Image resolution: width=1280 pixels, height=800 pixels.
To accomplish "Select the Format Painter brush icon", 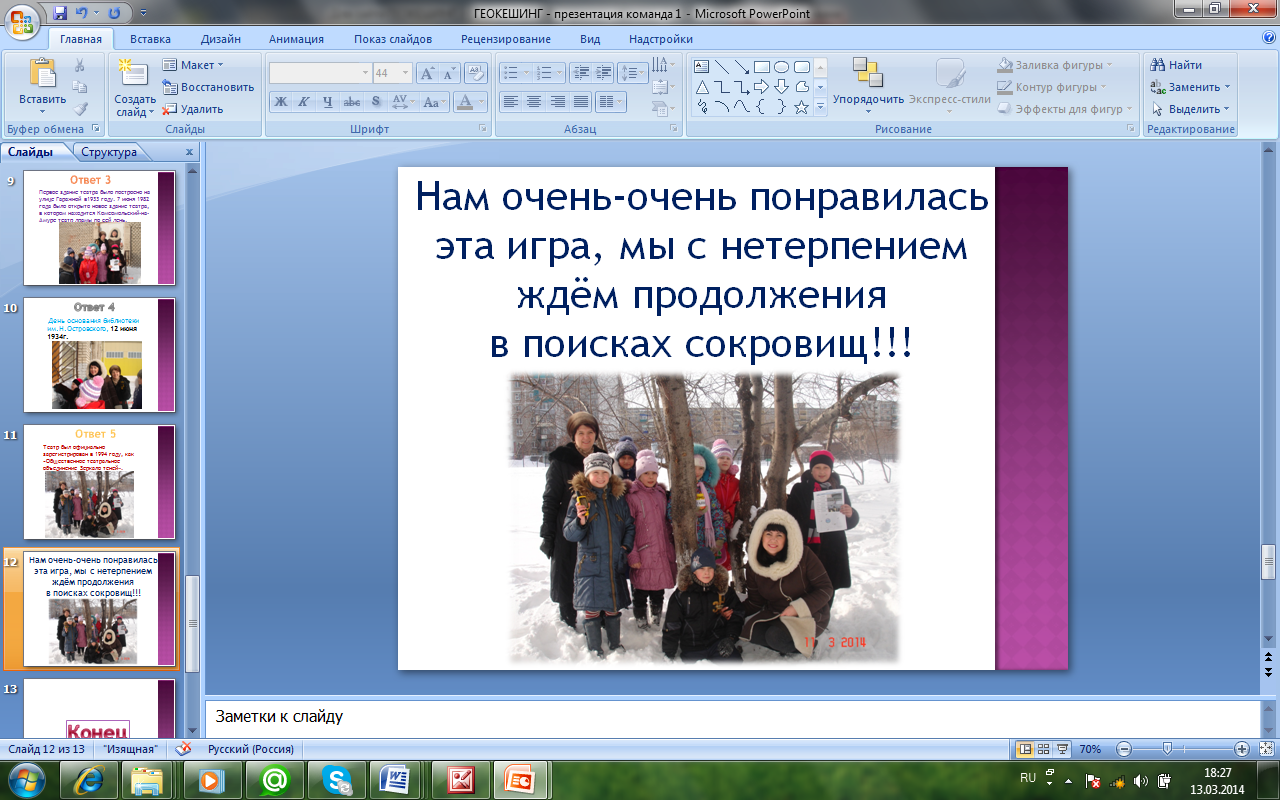I will pyautogui.click(x=80, y=109).
